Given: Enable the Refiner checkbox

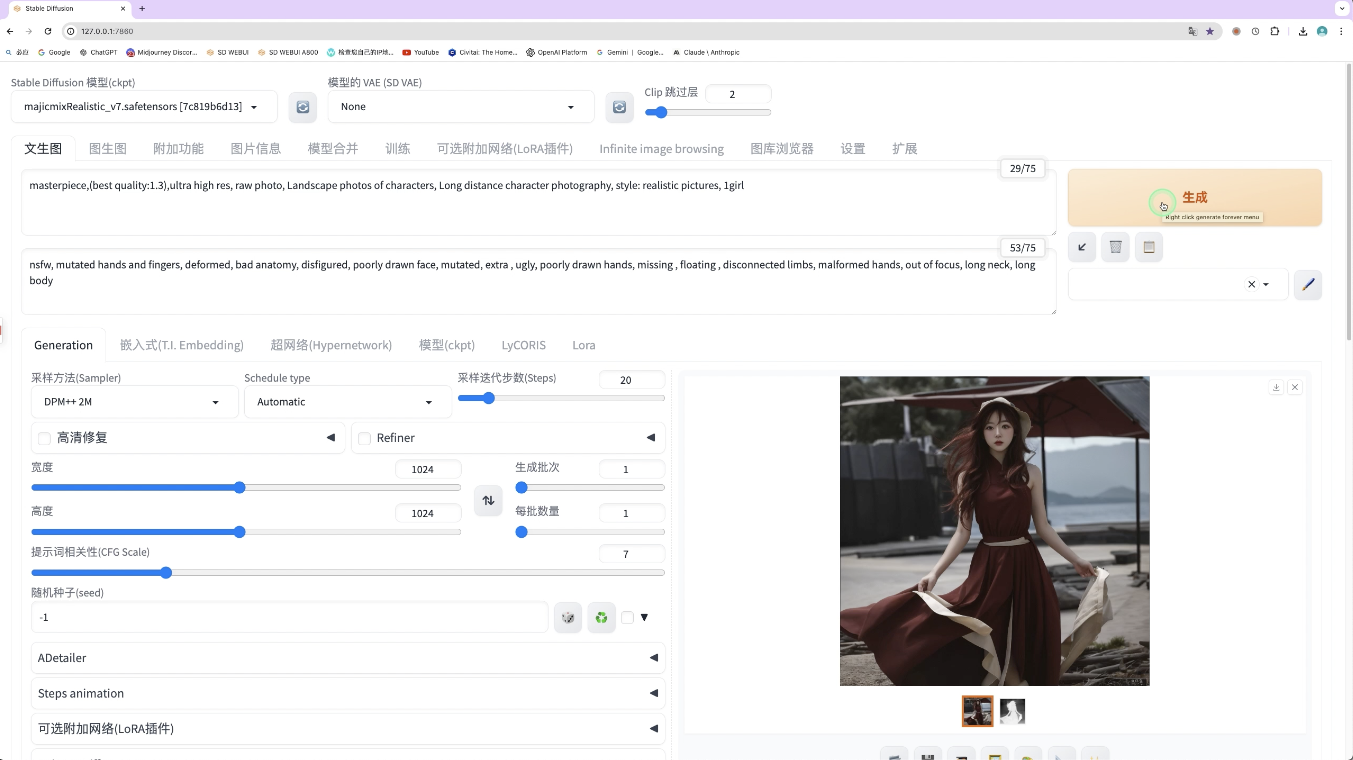Looking at the screenshot, I should tap(364, 438).
